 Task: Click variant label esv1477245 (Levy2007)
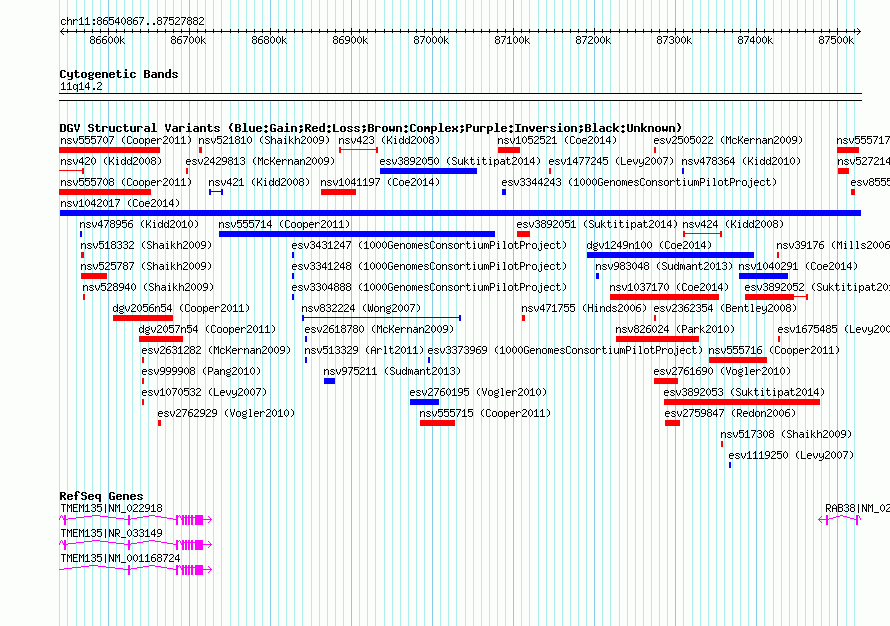pos(612,161)
